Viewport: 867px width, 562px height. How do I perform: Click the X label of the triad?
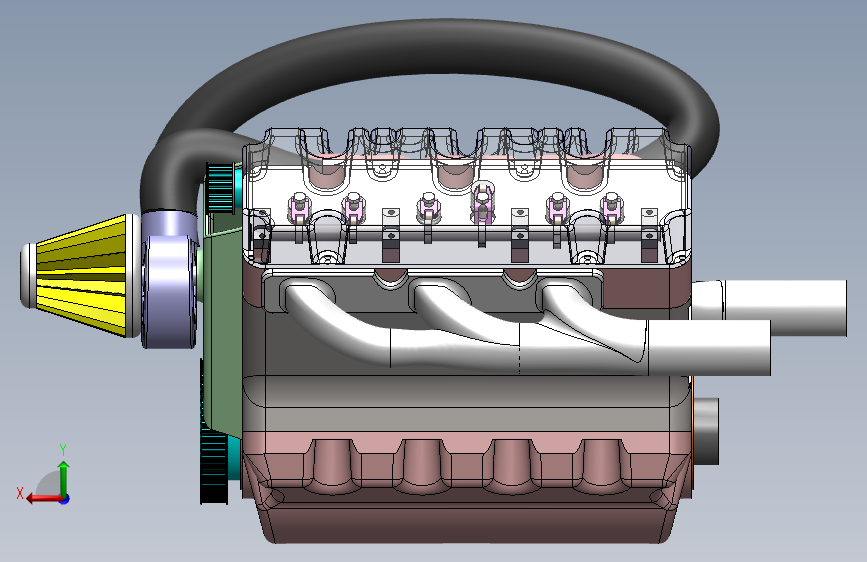pyautogui.click(x=20, y=493)
